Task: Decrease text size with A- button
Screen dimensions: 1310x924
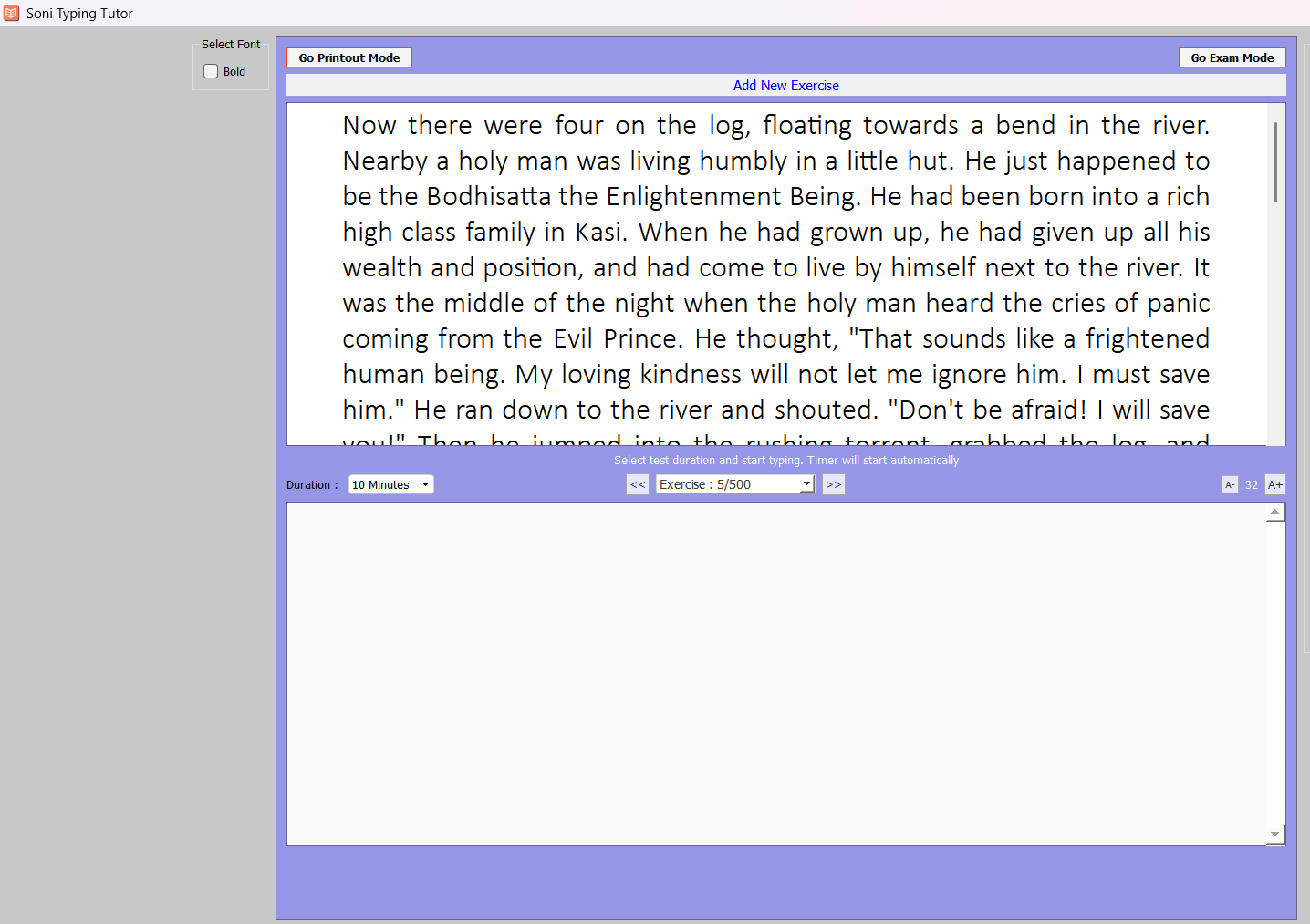Action: 1230,484
